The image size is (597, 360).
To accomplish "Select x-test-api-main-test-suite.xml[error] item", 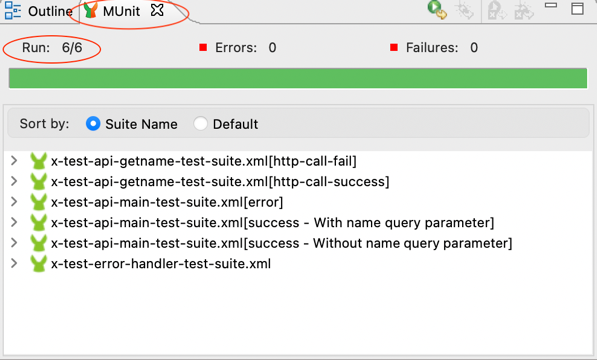I will [167, 202].
